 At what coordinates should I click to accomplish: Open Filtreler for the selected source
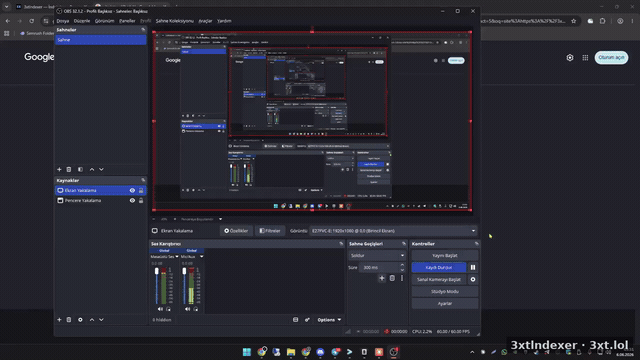270,231
